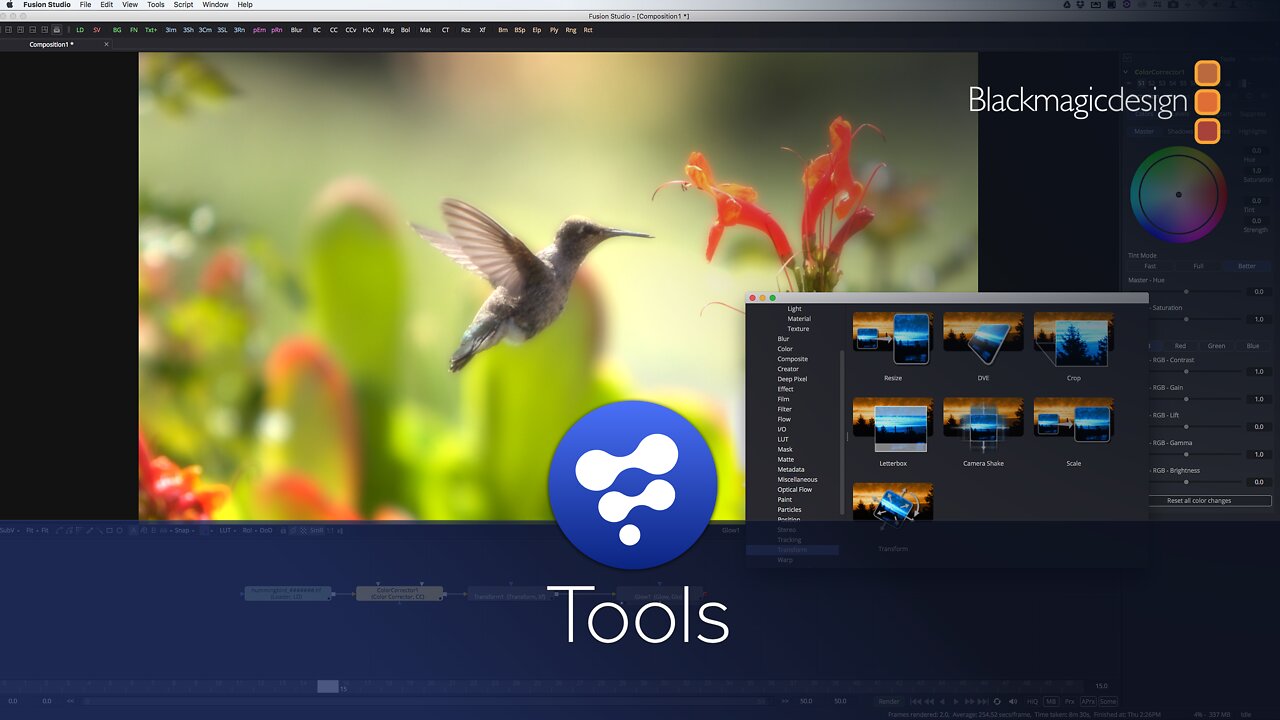Click the pEm particle emitter tool

point(259,30)
